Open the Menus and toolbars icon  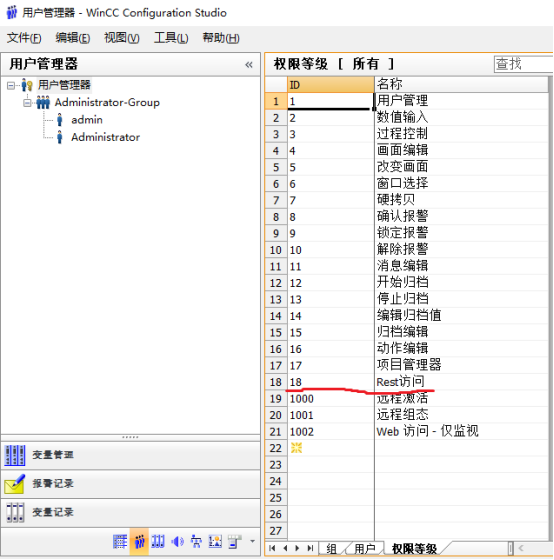(234, 541)
